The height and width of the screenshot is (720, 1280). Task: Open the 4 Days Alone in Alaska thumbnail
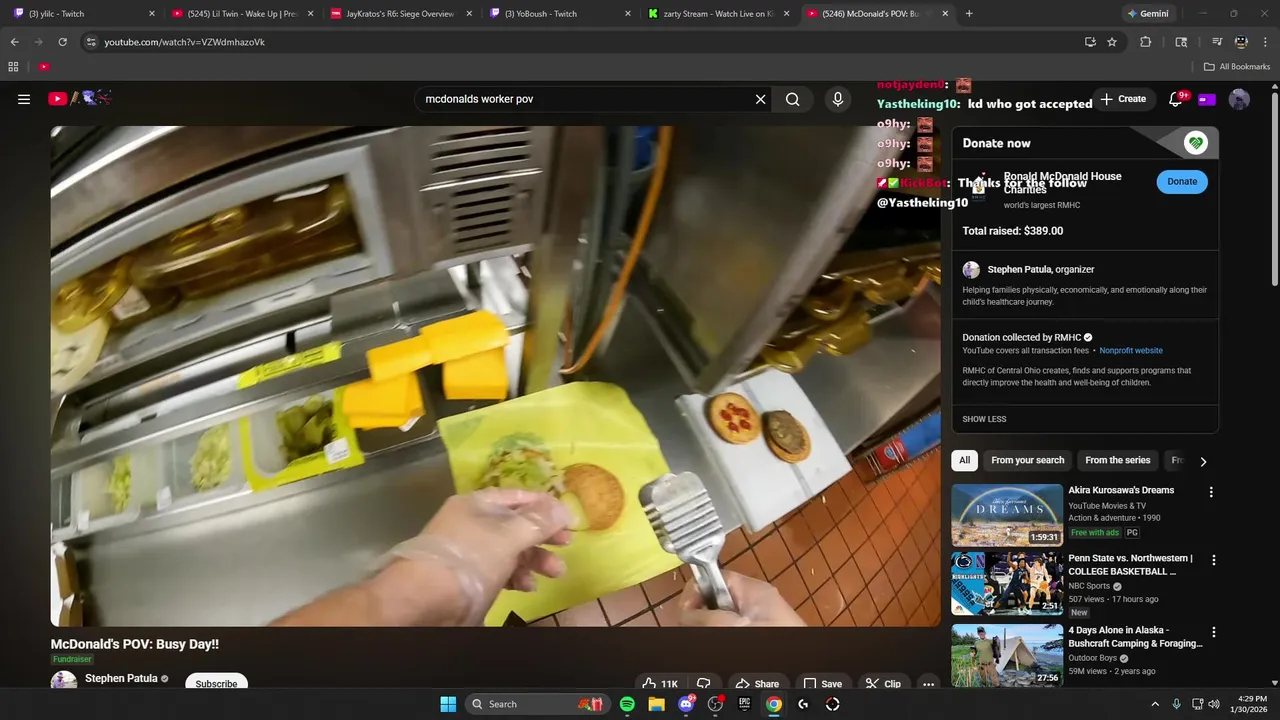[x=1007, y=655]
